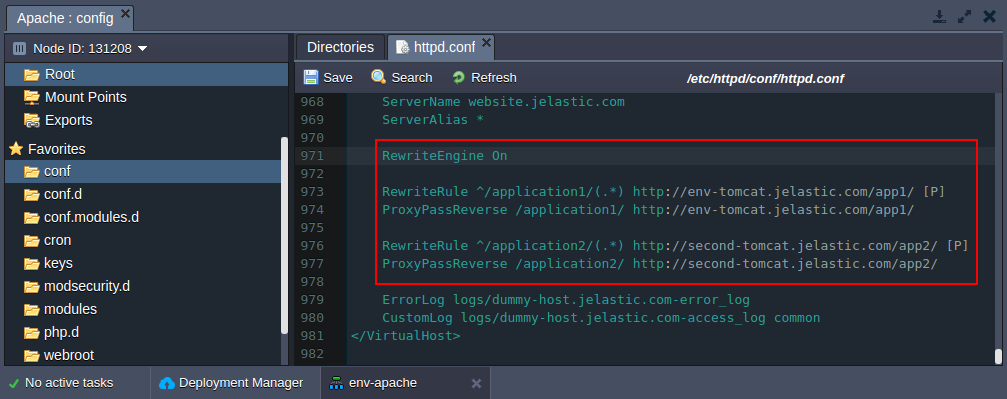This screenshot has width=1007, height=399.
Task: Click the Refresh arrow icon
Action: (459, 77)
